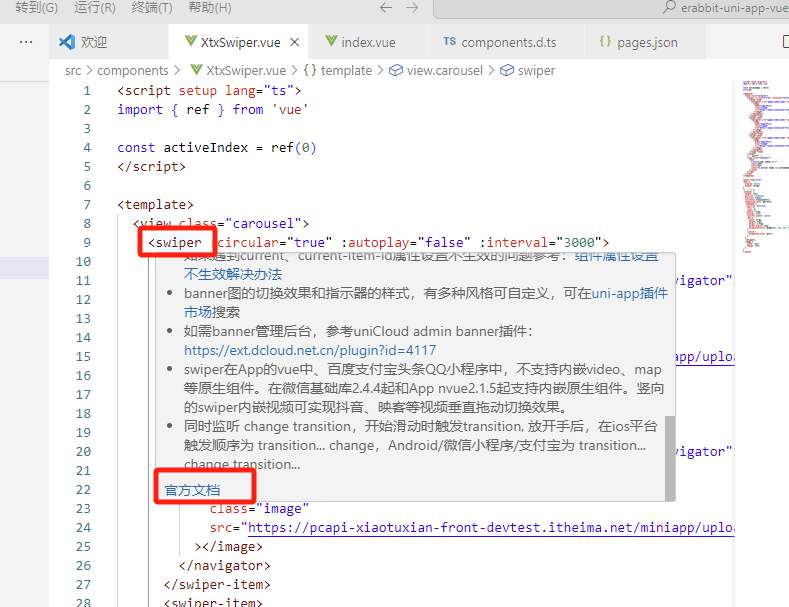The height and width of the screenshot is (607, 789).
Task: Open the sidebar more actions ellipsis
Action: pyautogui.click(x=26, y=42)
